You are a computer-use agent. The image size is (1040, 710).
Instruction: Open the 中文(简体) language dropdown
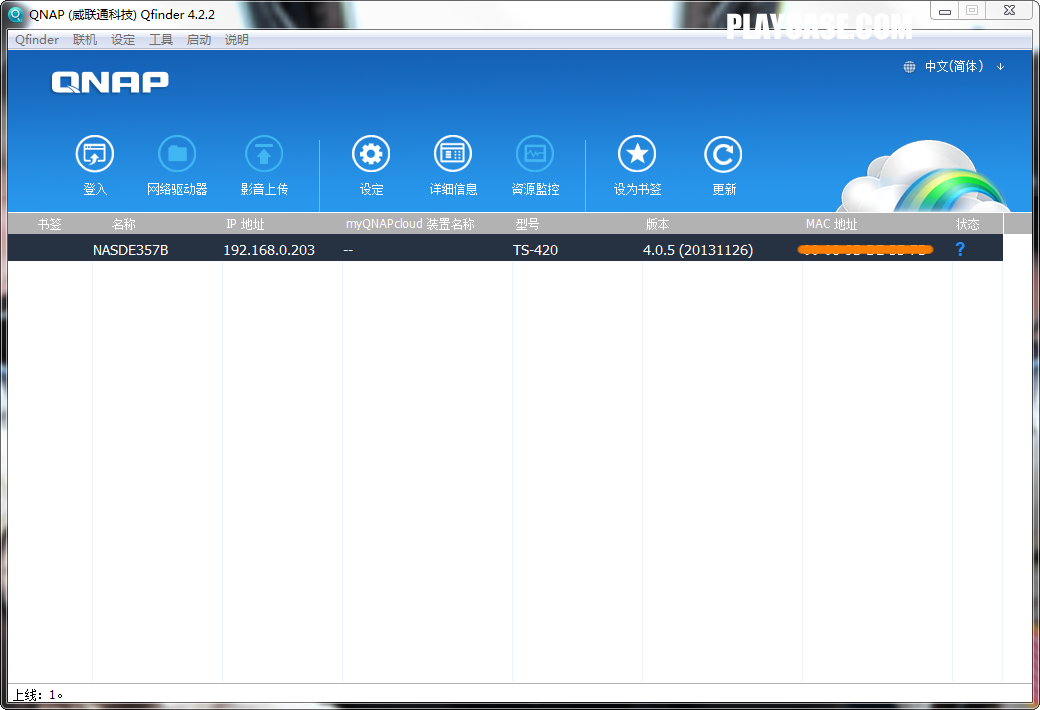(963, 66)
